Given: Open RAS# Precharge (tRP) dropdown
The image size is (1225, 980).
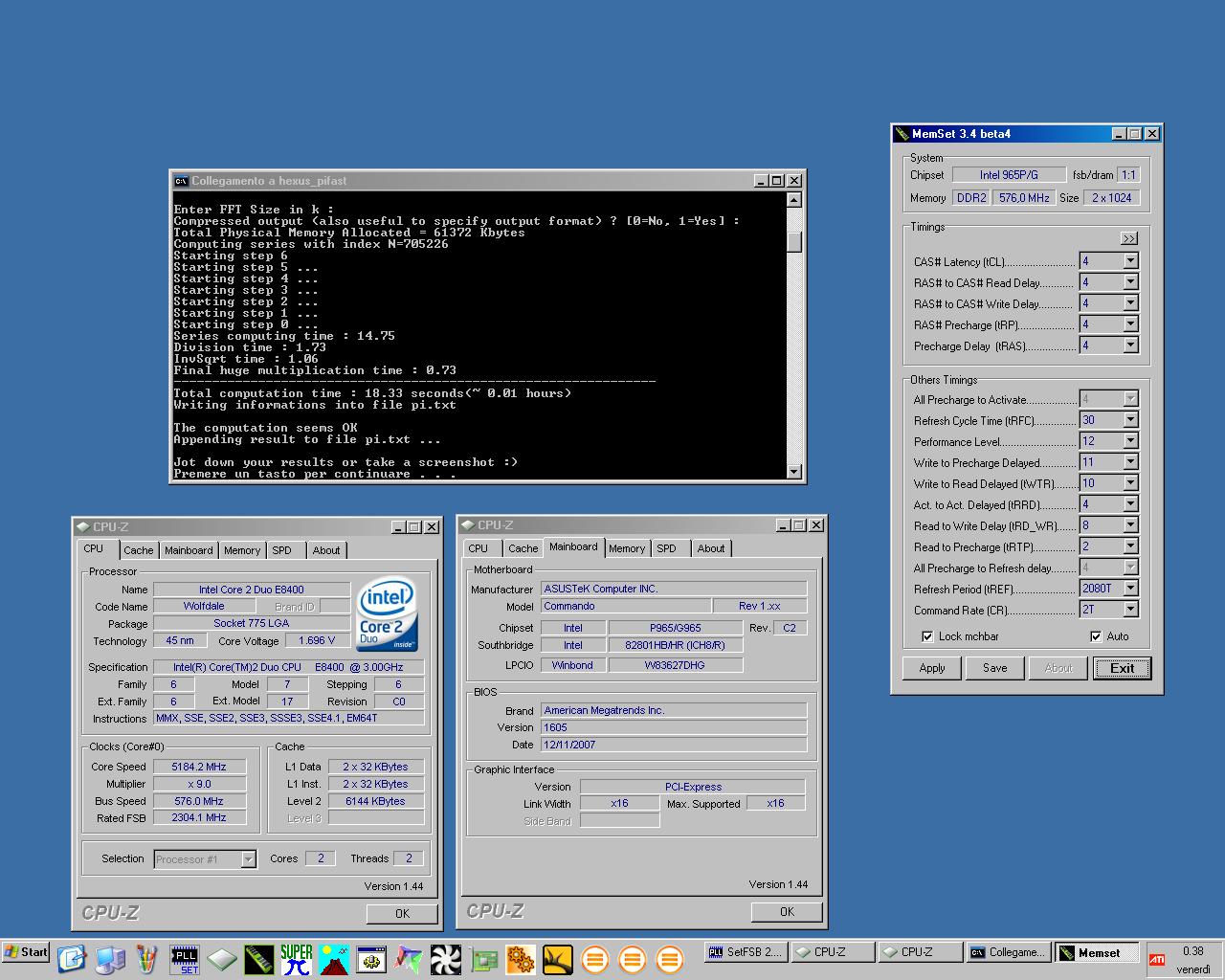Looking at the screenshot, I should 1130,324.
